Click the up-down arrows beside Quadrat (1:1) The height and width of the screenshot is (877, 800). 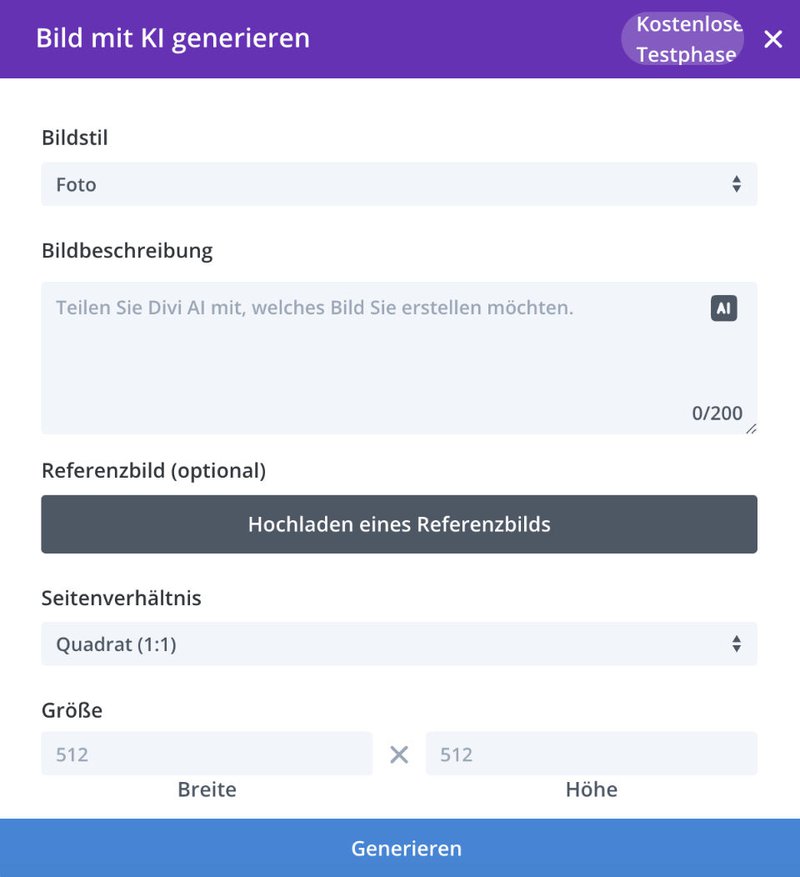pos(736,644)
